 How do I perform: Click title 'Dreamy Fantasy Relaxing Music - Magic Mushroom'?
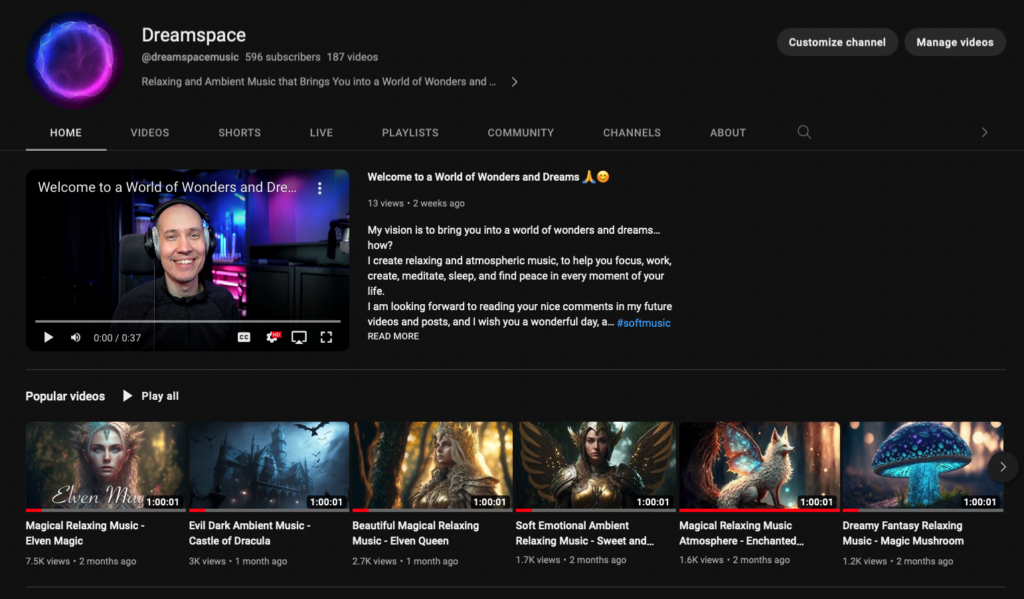click(x=903, y=533)
